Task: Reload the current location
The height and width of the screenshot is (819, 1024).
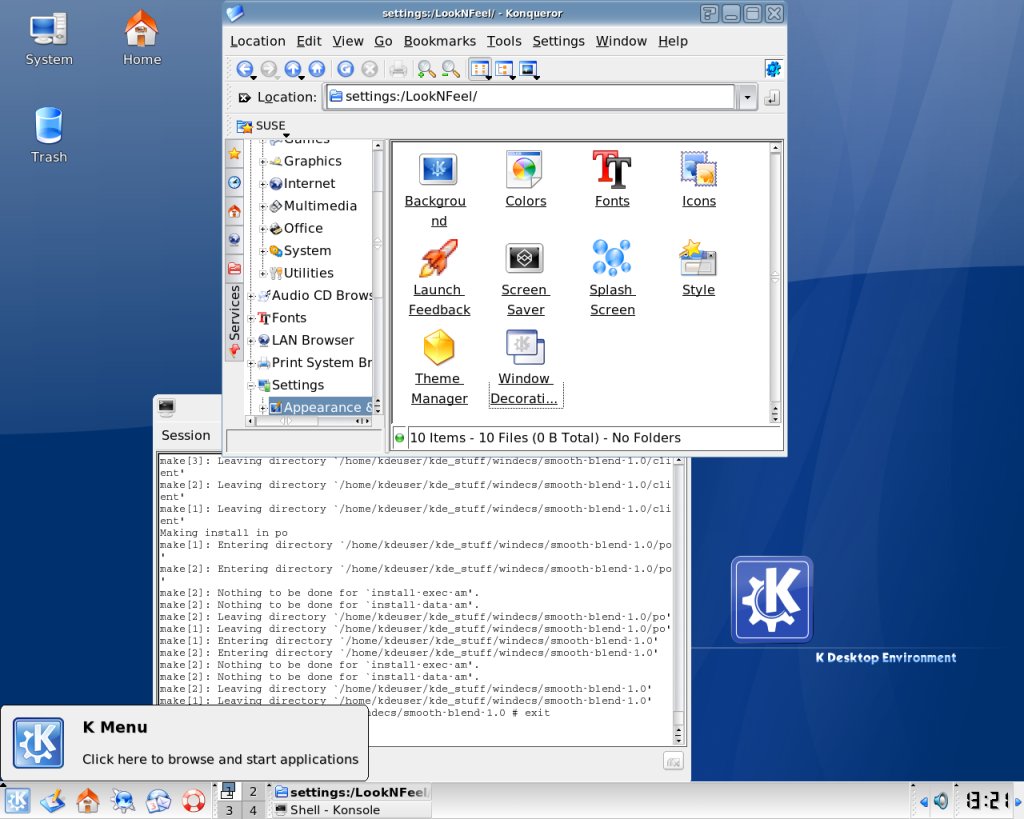Action: [x=345, y=69]
